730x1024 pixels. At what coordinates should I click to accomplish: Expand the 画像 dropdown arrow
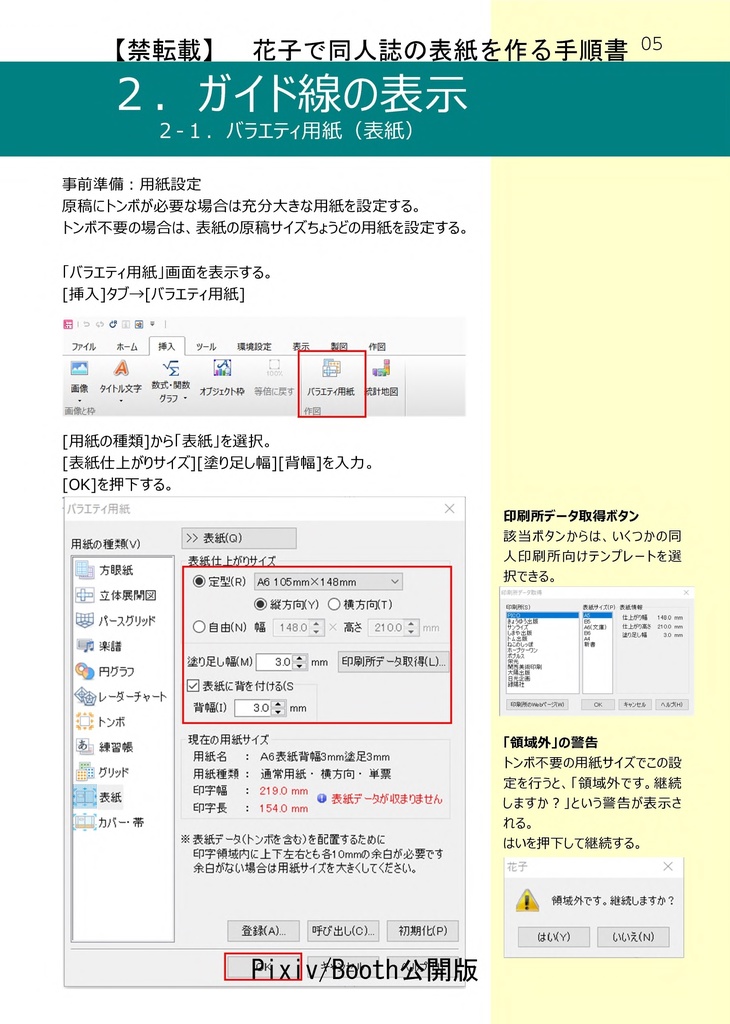point(79,400)
